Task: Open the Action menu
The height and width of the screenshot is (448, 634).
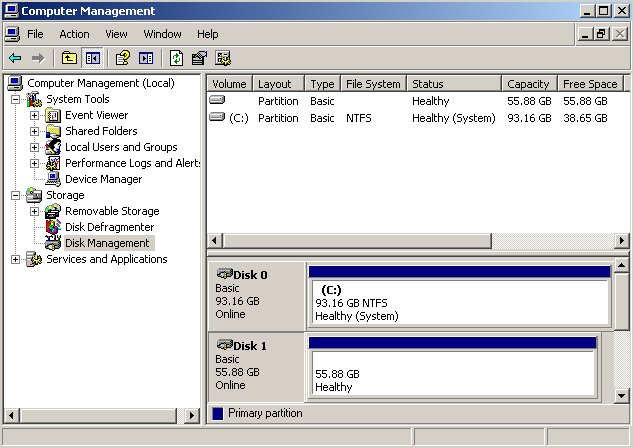Action: (74, 34)
